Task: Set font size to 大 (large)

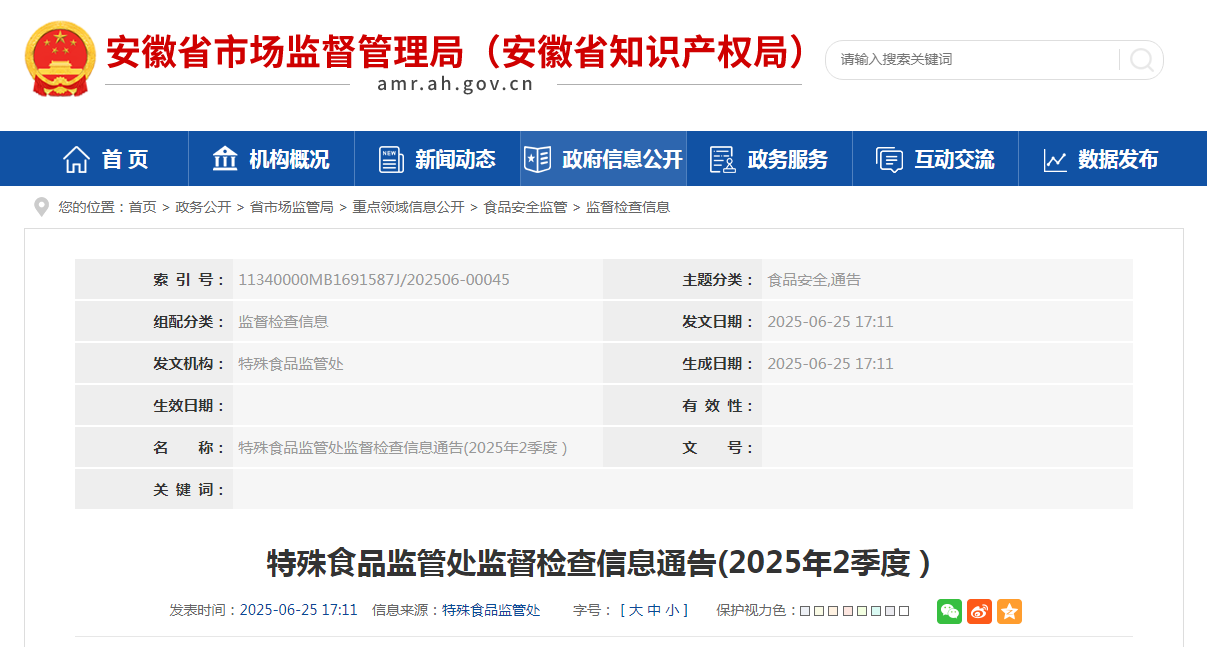Action: [x=635, y=610]
